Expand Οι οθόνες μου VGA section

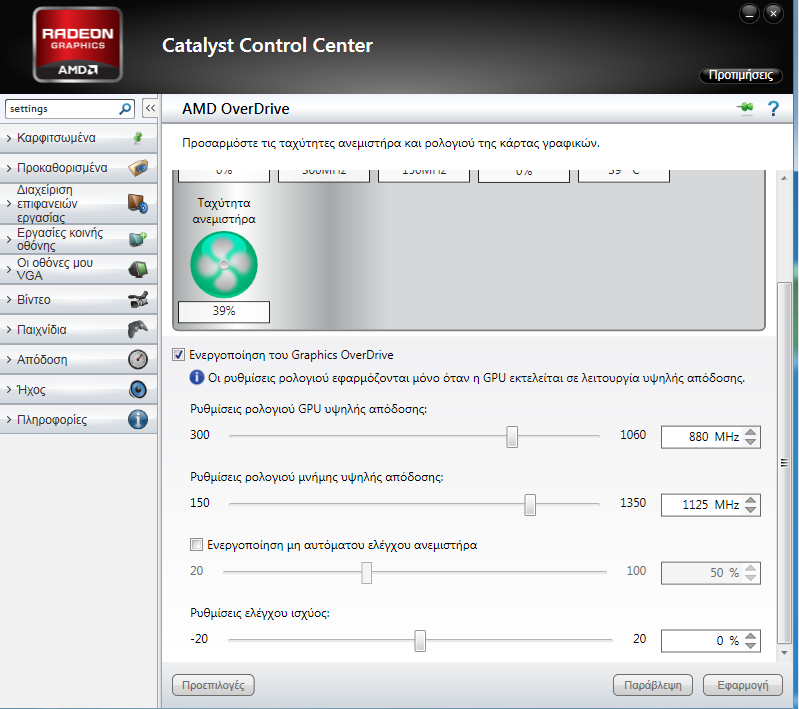pos(78,269)
